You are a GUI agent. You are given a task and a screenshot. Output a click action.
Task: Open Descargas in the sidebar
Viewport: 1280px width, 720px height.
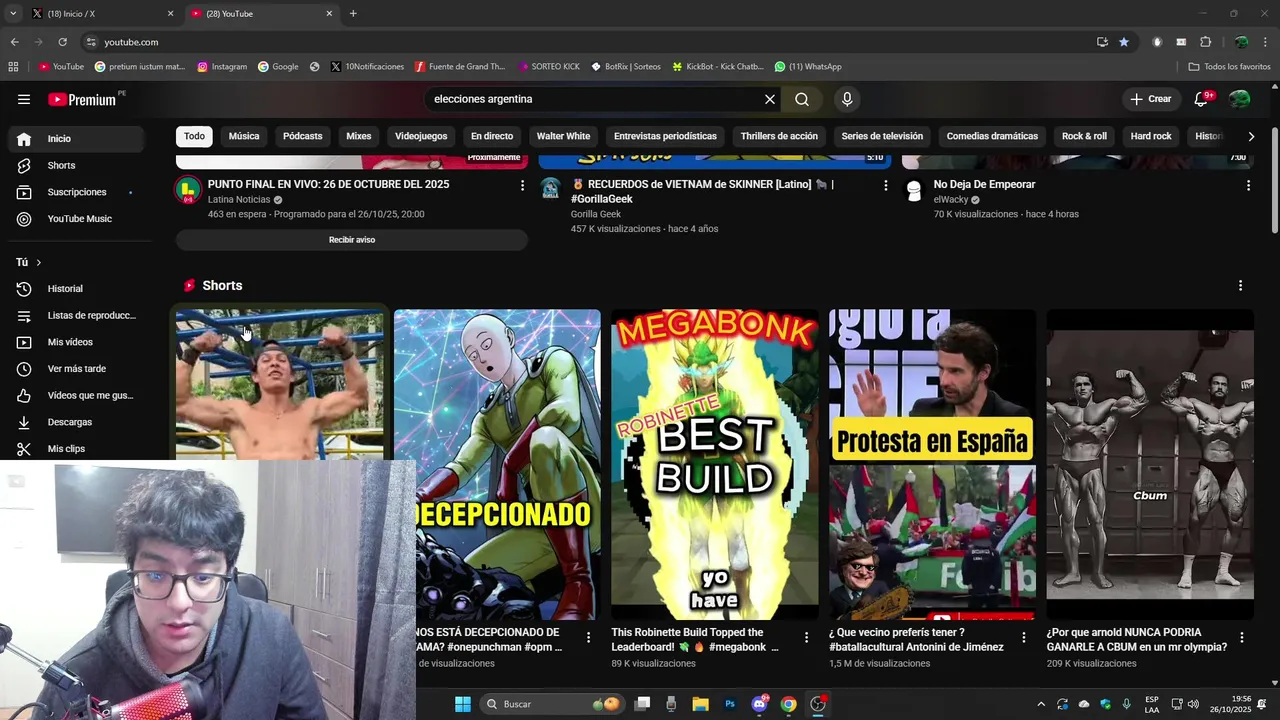pyautogui.click(x=76, y=422)
